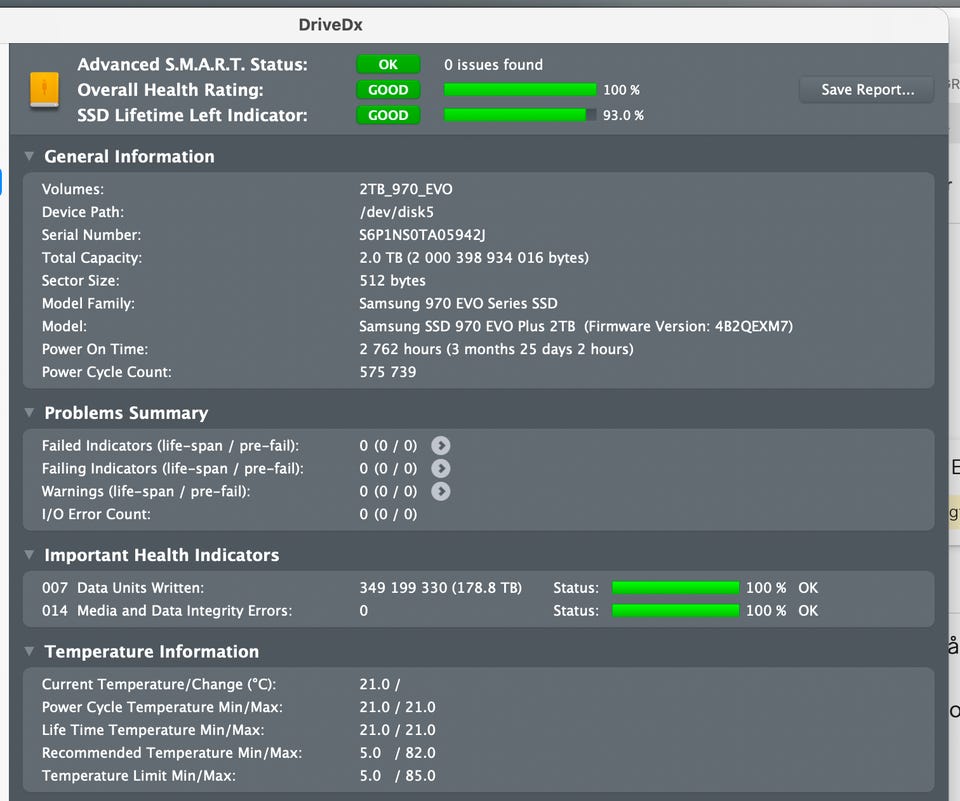Click the Save Report button

pos(866,90)
